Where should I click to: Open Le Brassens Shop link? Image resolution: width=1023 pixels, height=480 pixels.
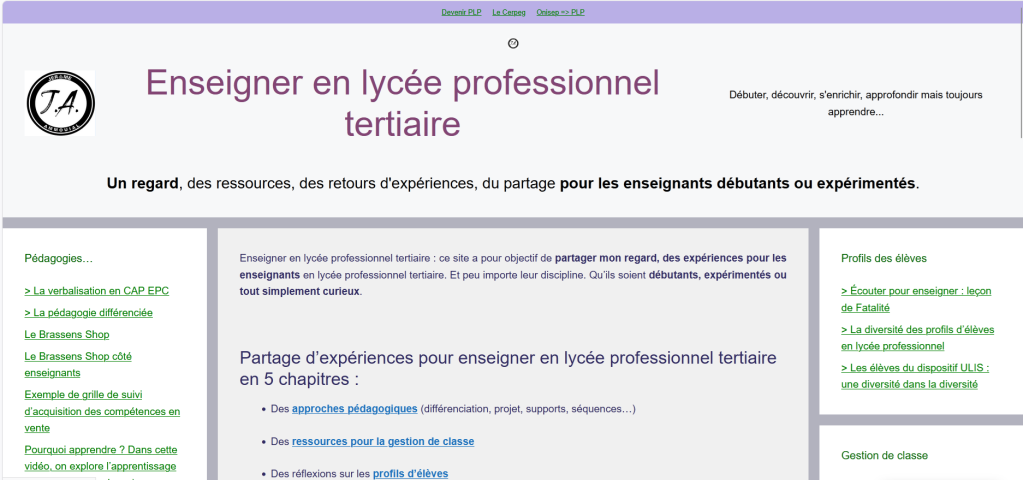click(67, 335)
